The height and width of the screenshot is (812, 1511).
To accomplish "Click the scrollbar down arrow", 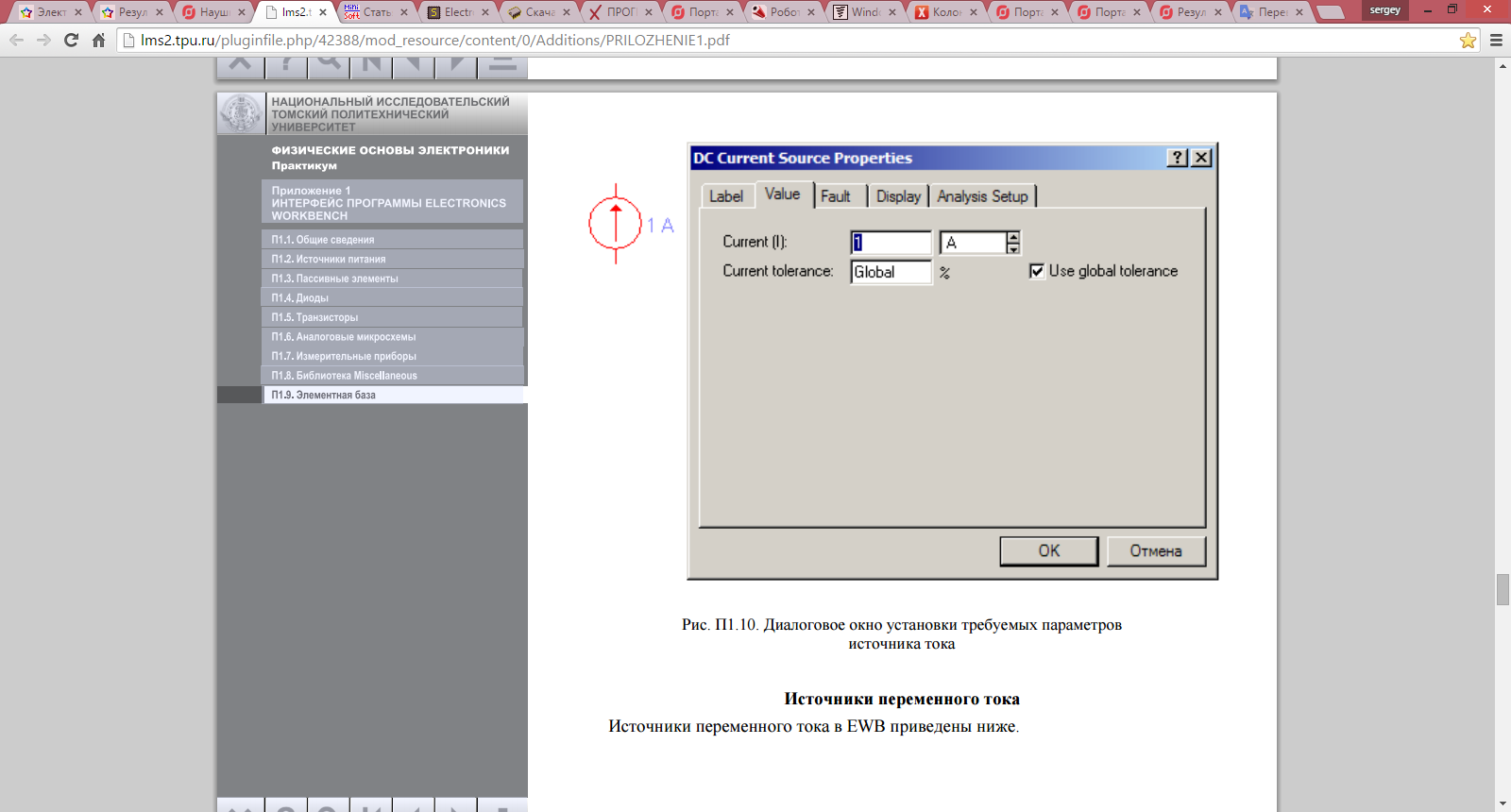I will pos(1503,804).
